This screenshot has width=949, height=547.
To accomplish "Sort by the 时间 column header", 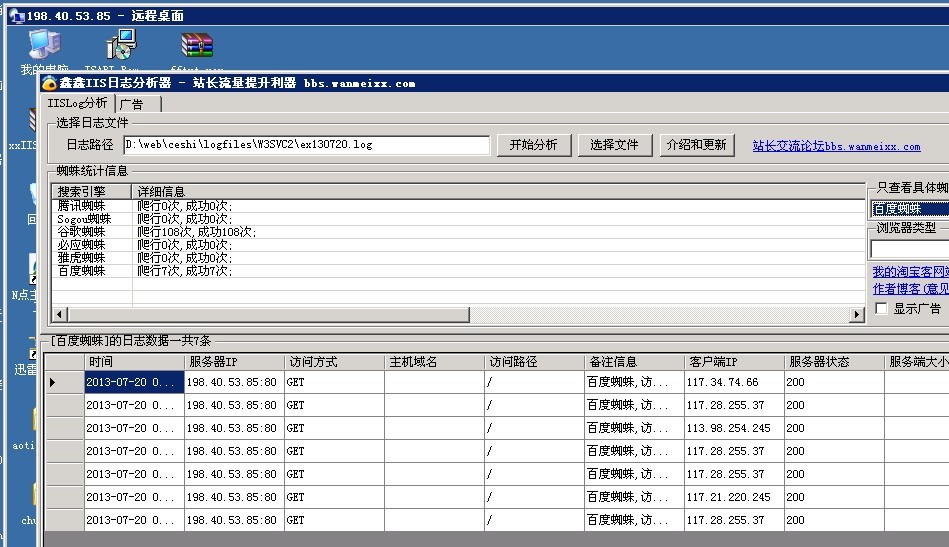I will coord(134,362).
